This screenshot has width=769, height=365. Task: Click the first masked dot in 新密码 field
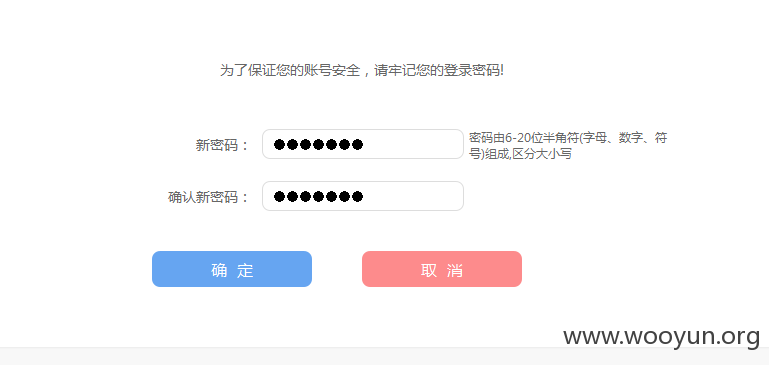pos(279,144)
